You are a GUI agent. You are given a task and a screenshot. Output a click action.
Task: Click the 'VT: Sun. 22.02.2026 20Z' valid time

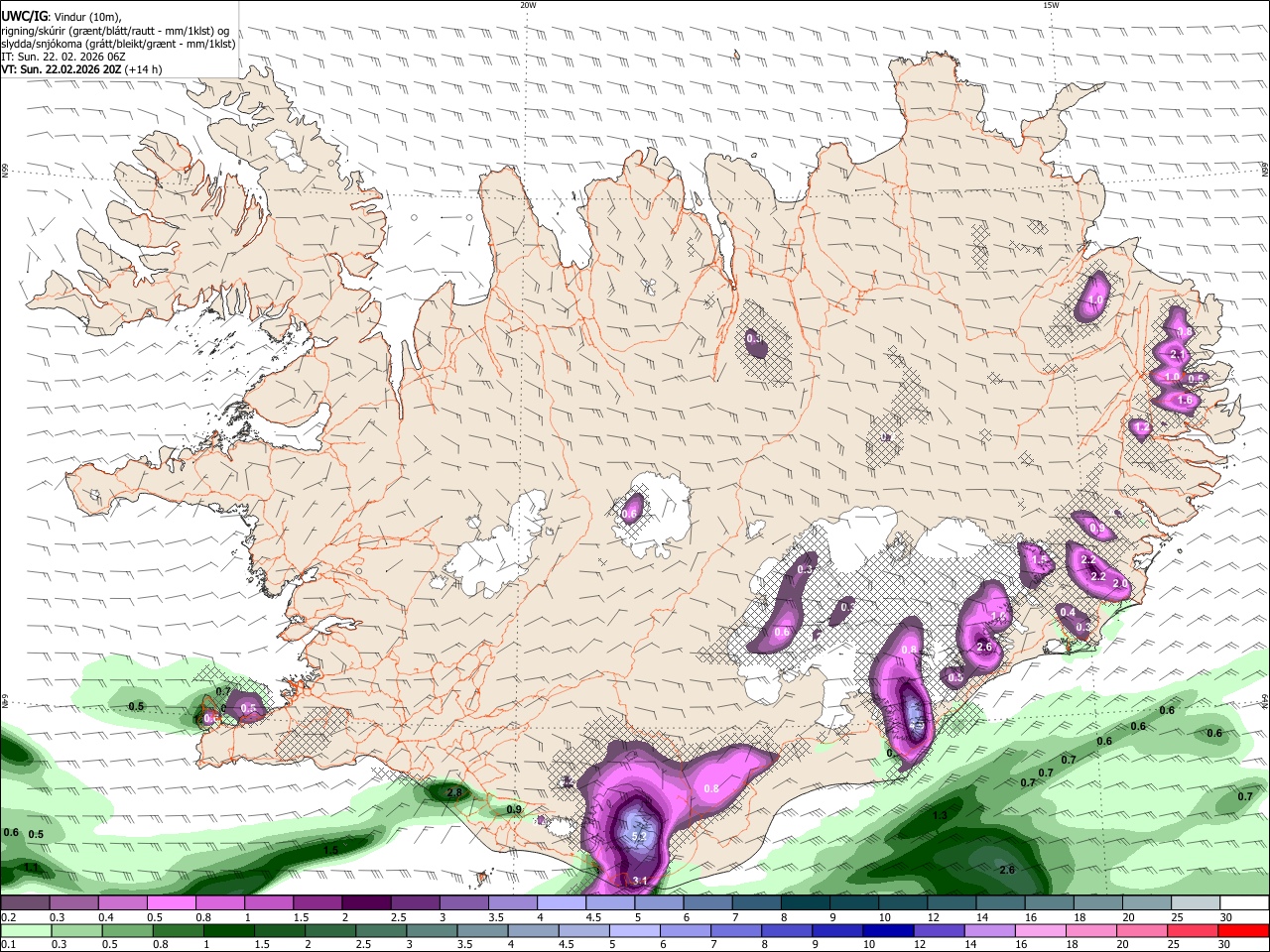pos(62,69)
